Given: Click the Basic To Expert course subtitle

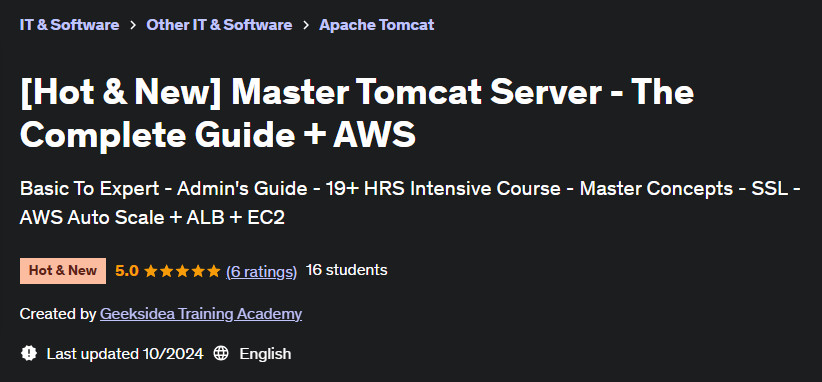Looking at the screenshot, I should pos(410,203).
